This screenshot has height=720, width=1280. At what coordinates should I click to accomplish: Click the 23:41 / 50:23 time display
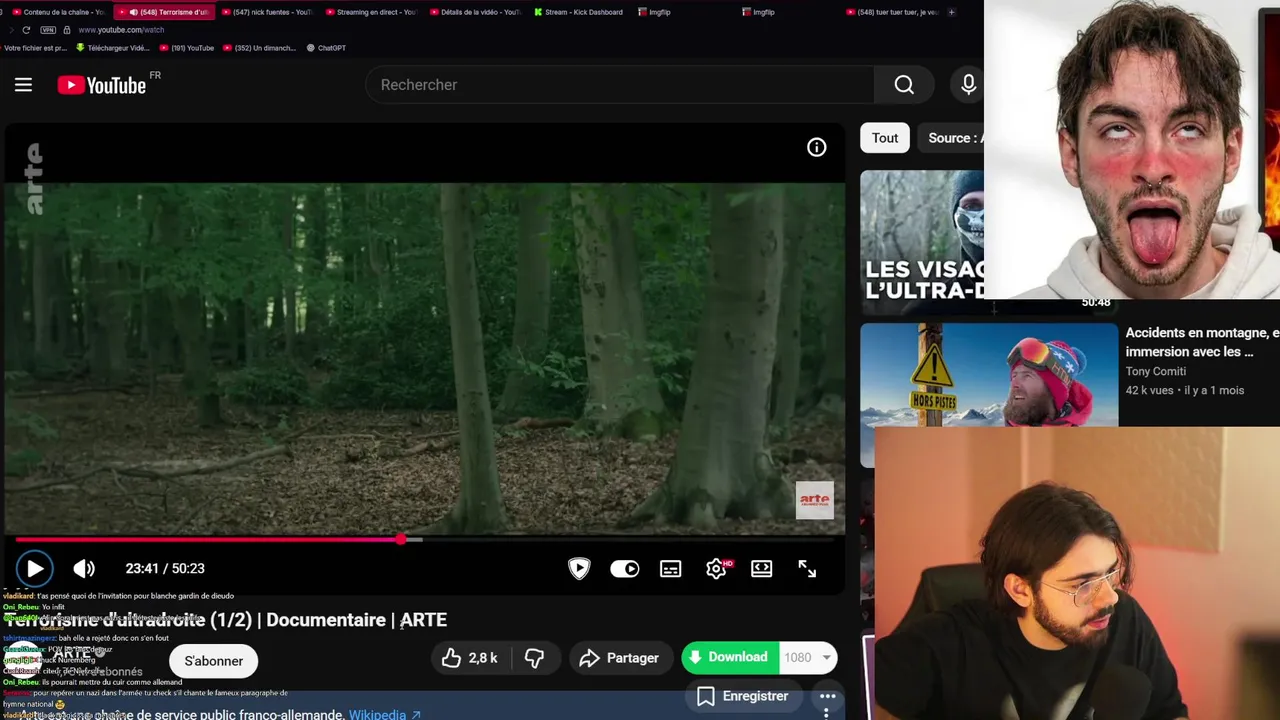coord(165,569)
